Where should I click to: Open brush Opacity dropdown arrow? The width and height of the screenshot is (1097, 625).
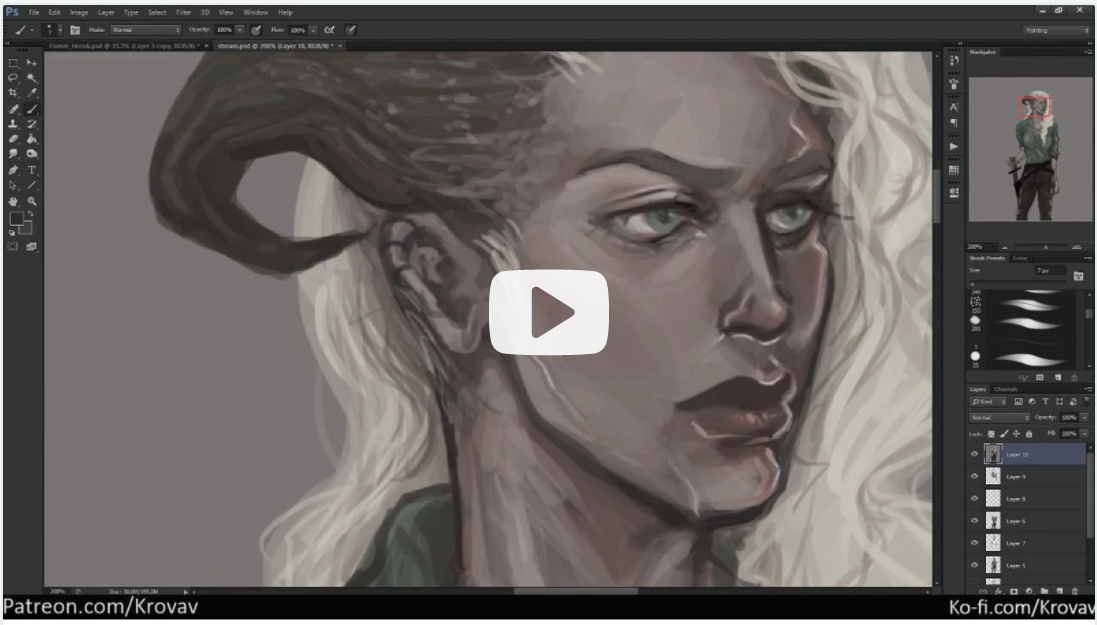[x=239, y=30]
